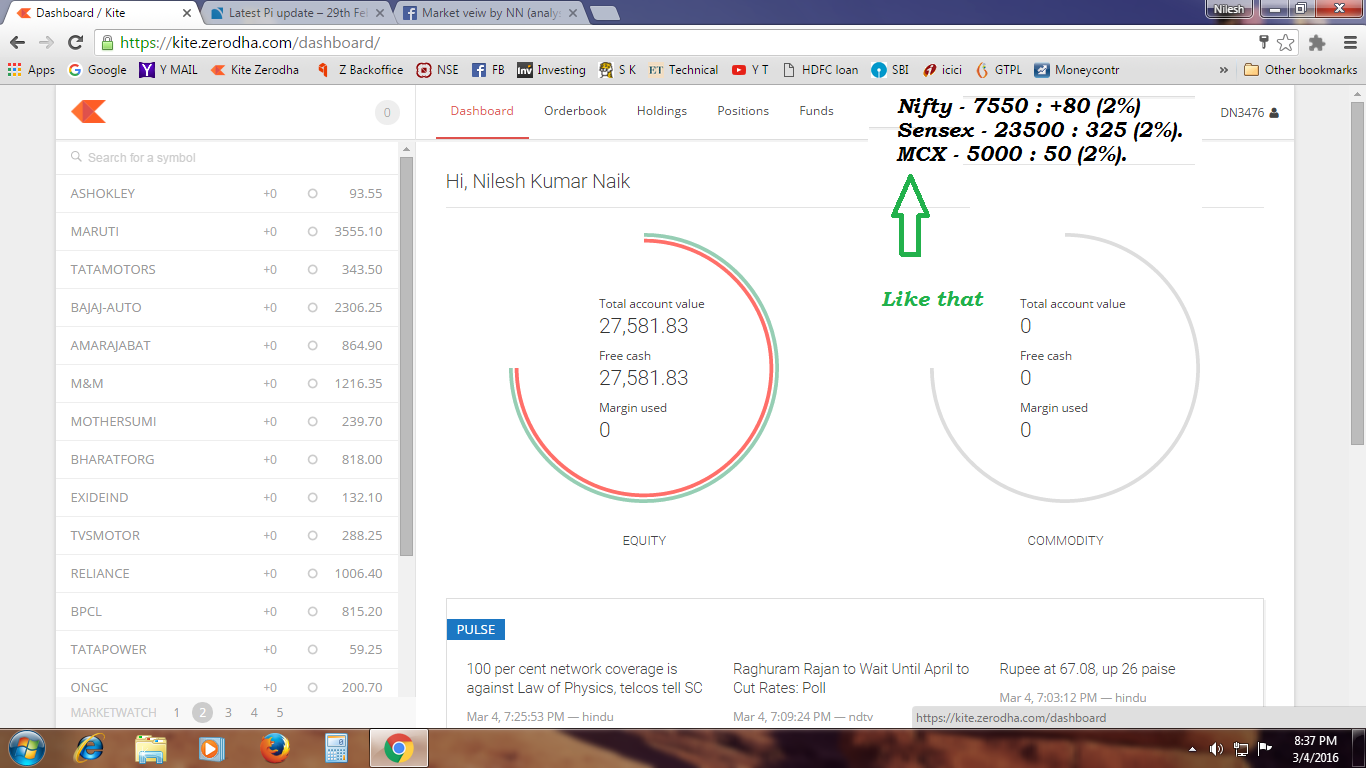Image resolution: width=1366 pixels, height=768 pixels.
Task: Select the MARUTI watchlist row
Action: pos(227,231)
